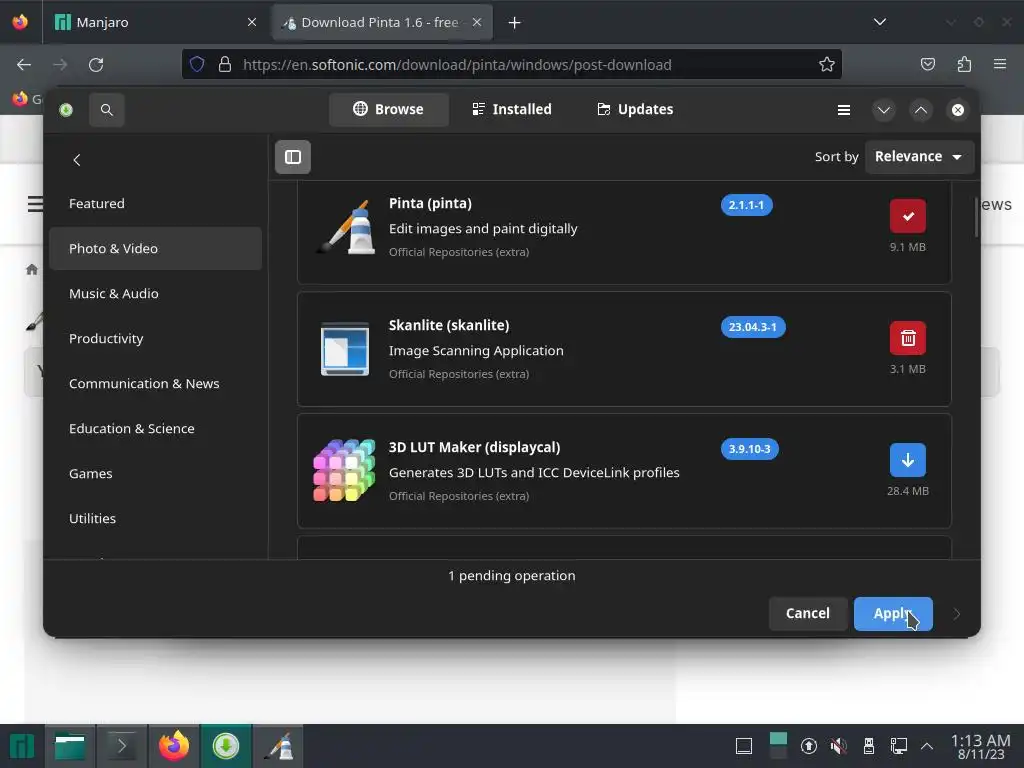Switch to the Manjaro browser tab

click(157, 22)
